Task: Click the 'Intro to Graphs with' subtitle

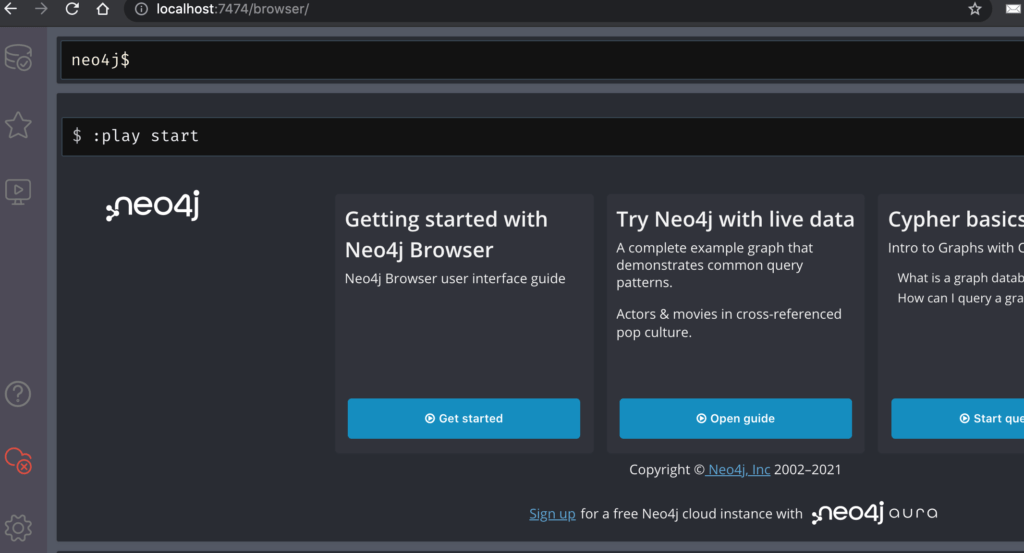Action: (x=955, y=248)
